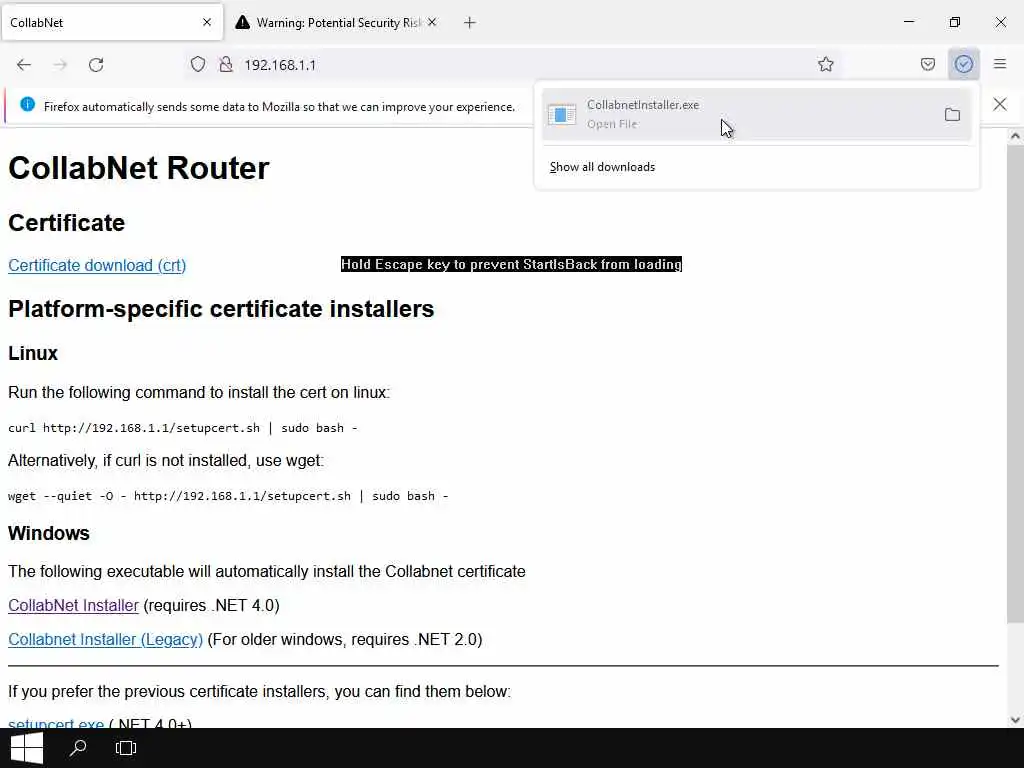1024x768 pixels.
Task: Click the vertical scrollbar thumb
Action: [x=1015, y=384]
